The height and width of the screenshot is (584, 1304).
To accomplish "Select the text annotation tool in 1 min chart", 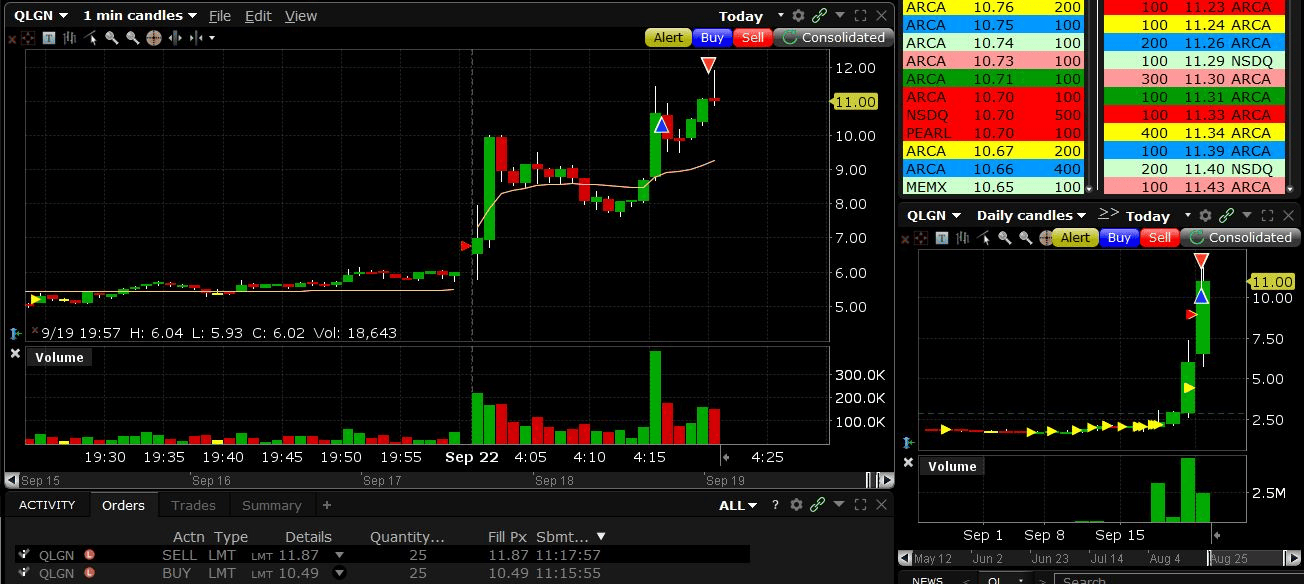I will point(49,38).
